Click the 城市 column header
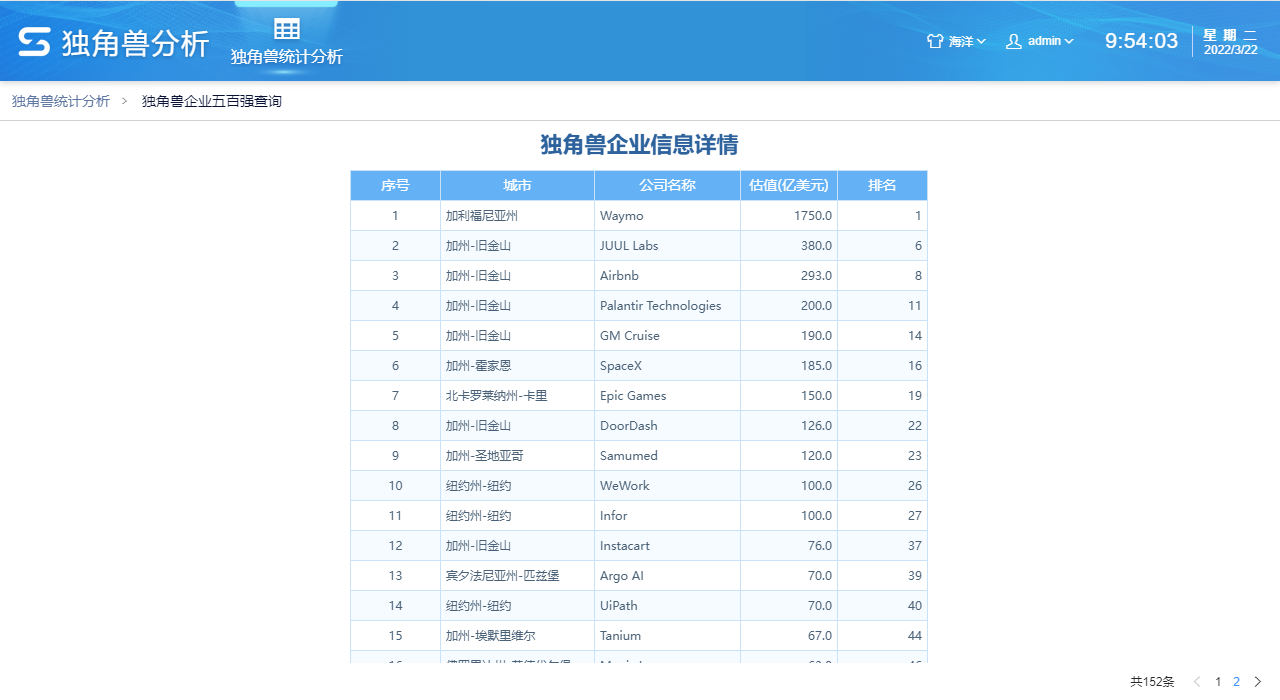 [517, 185]
